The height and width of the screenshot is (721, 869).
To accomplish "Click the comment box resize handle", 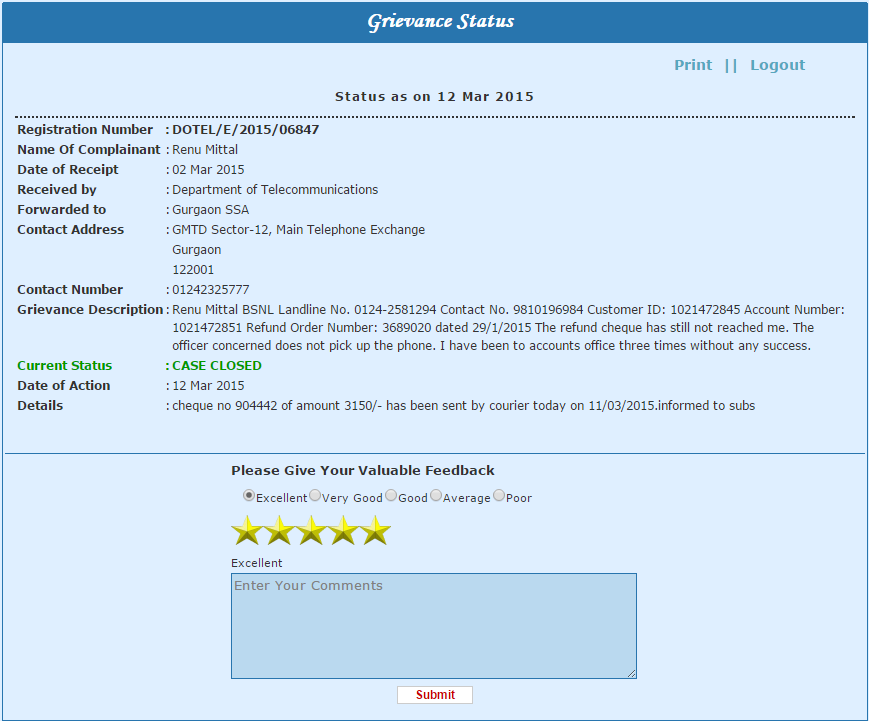I will [631, 674].
